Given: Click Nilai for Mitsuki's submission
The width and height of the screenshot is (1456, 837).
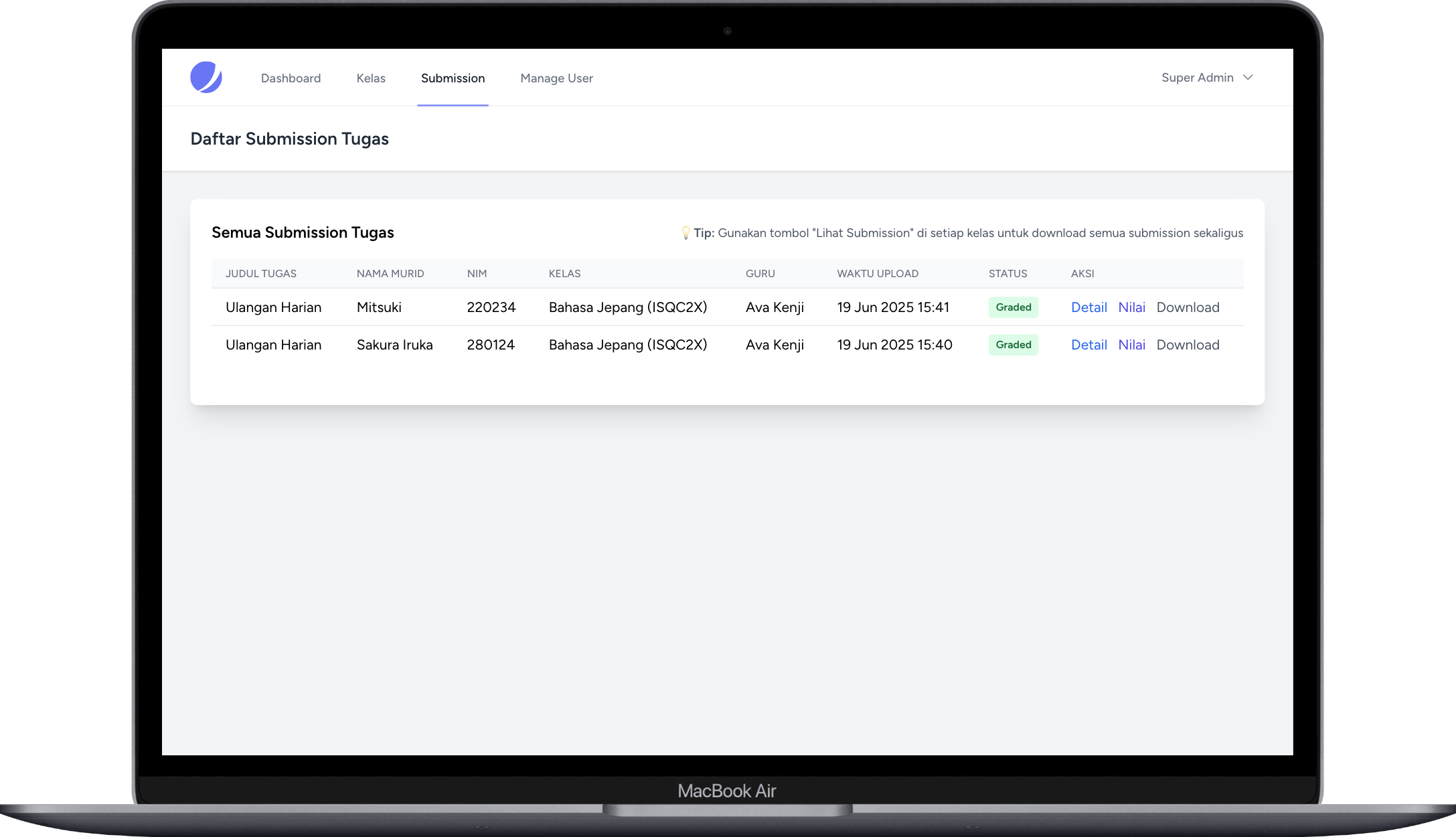Looking at the screenshot, I should point(1131,307).
